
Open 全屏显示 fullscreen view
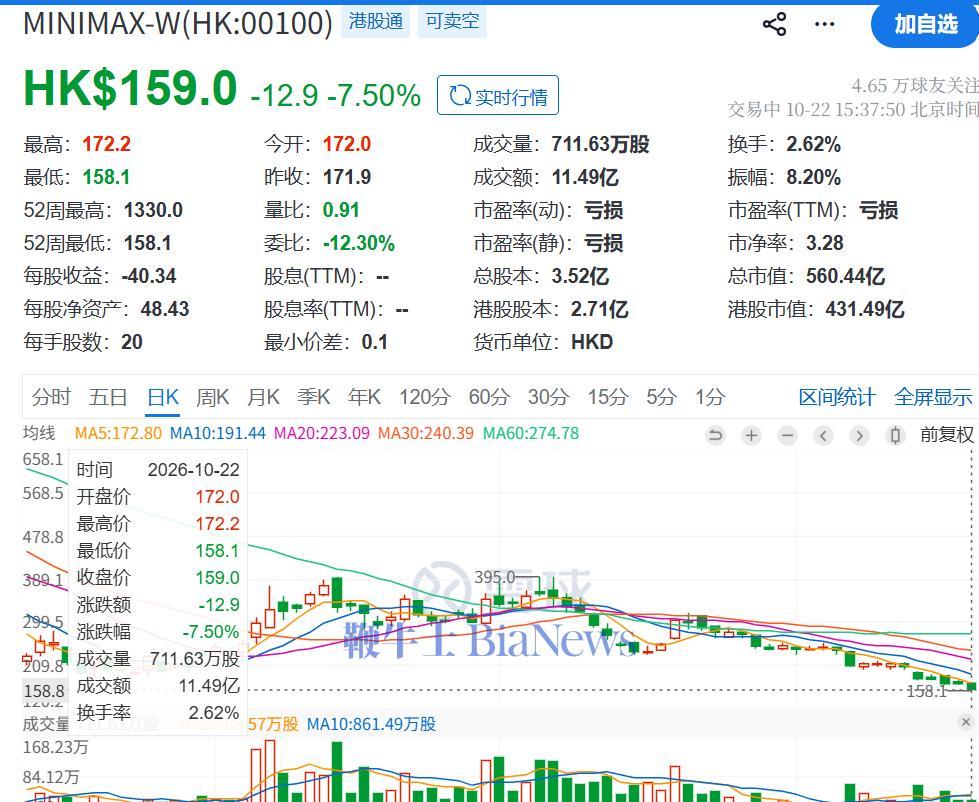[x=933, y=397]
